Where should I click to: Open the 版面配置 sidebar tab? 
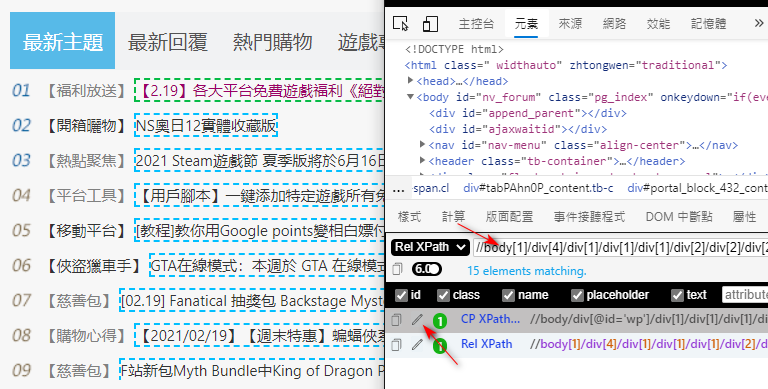[509, 217]
